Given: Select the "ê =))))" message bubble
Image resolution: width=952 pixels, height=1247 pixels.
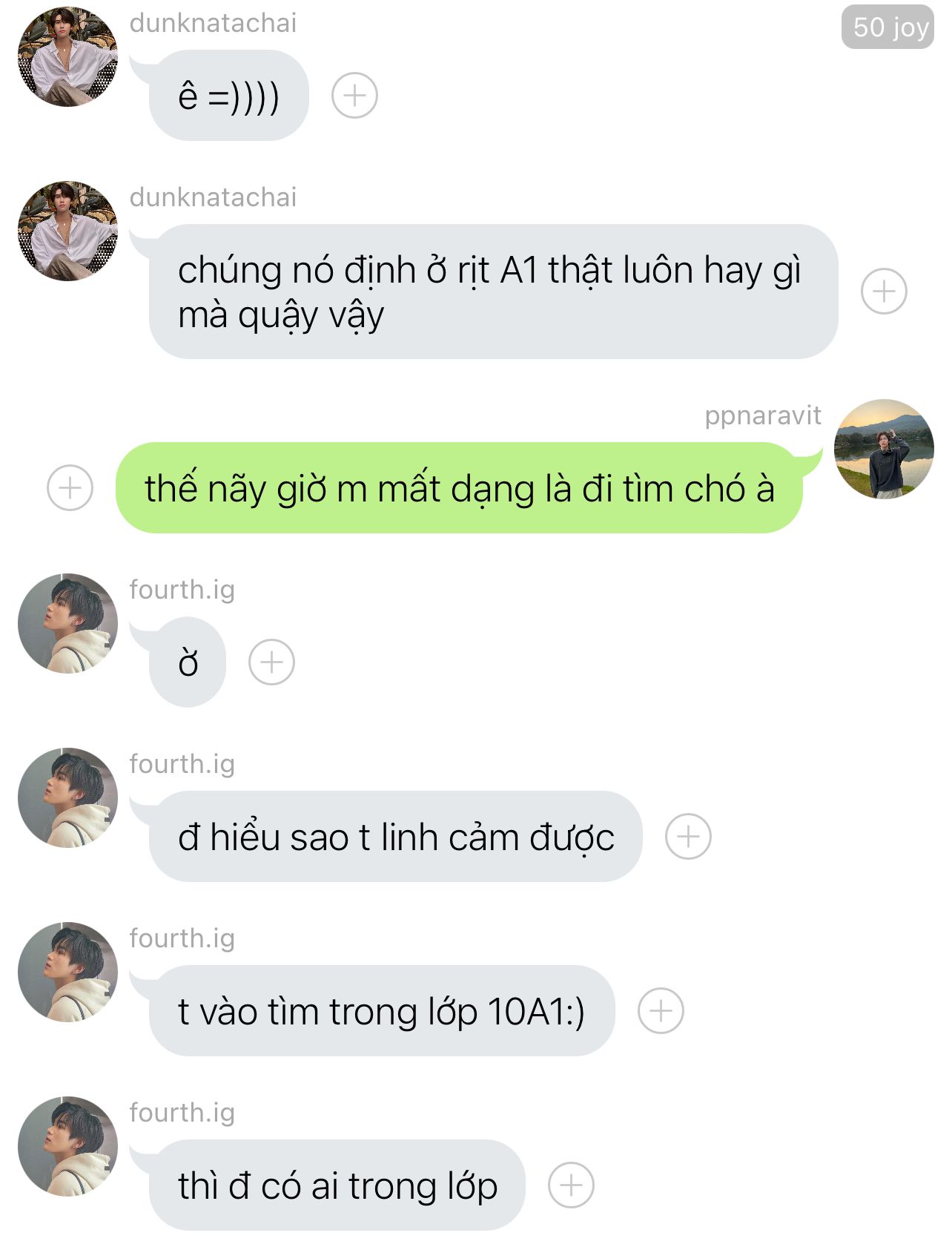Looking at the screenshot, I should click(x=228, y=96).
